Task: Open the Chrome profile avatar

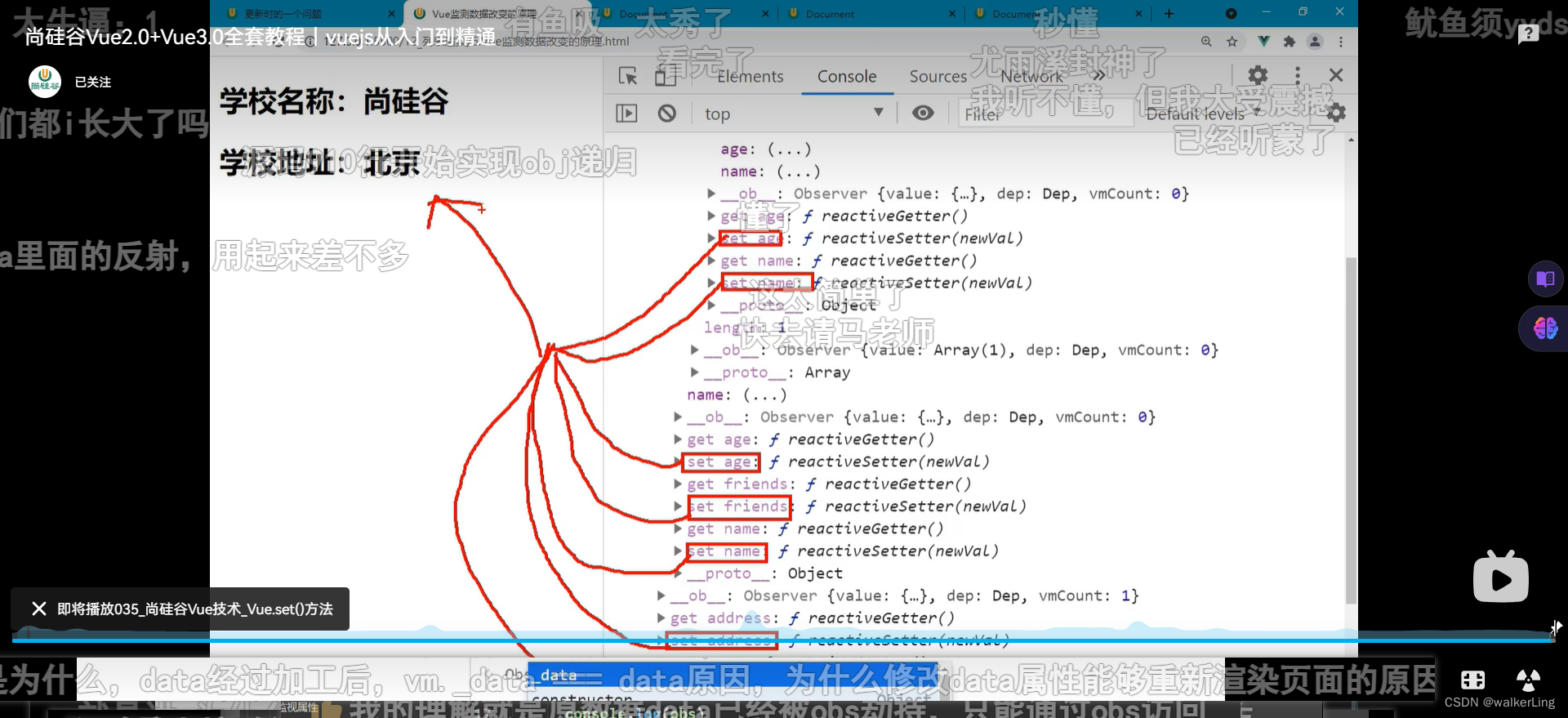Action: (1315, 42)
